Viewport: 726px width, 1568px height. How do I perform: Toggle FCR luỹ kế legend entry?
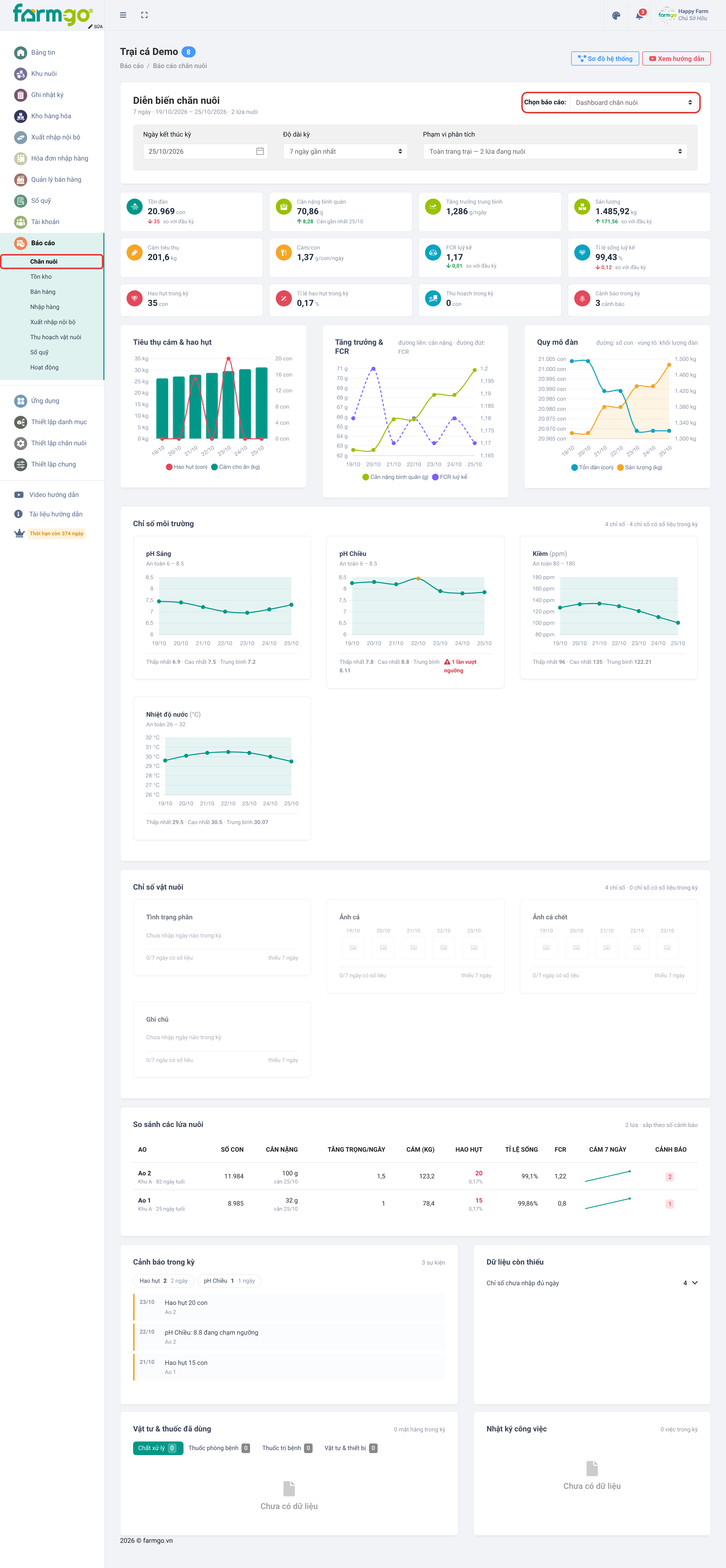[449, 477]
